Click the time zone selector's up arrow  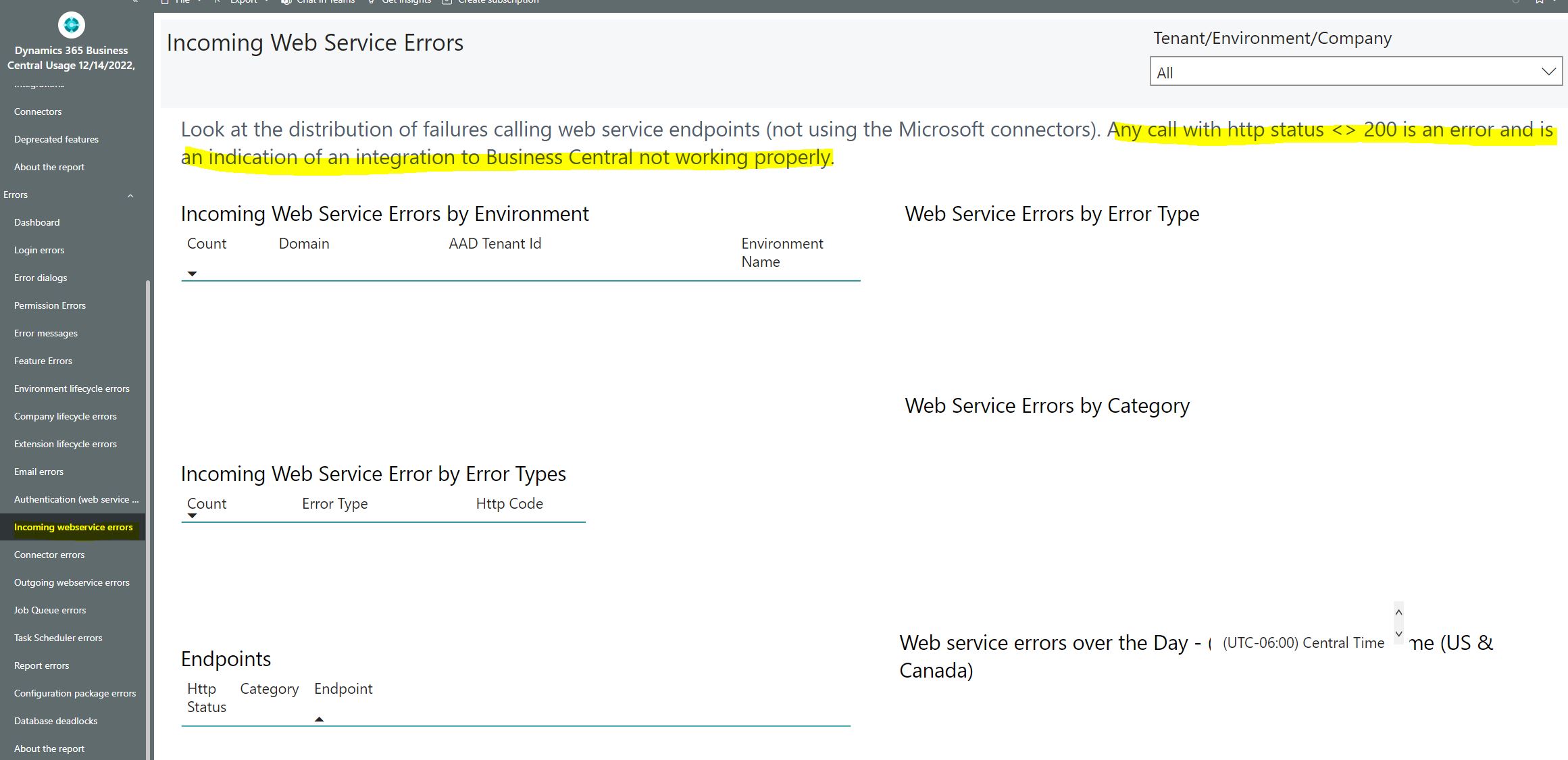point(1398,612)
